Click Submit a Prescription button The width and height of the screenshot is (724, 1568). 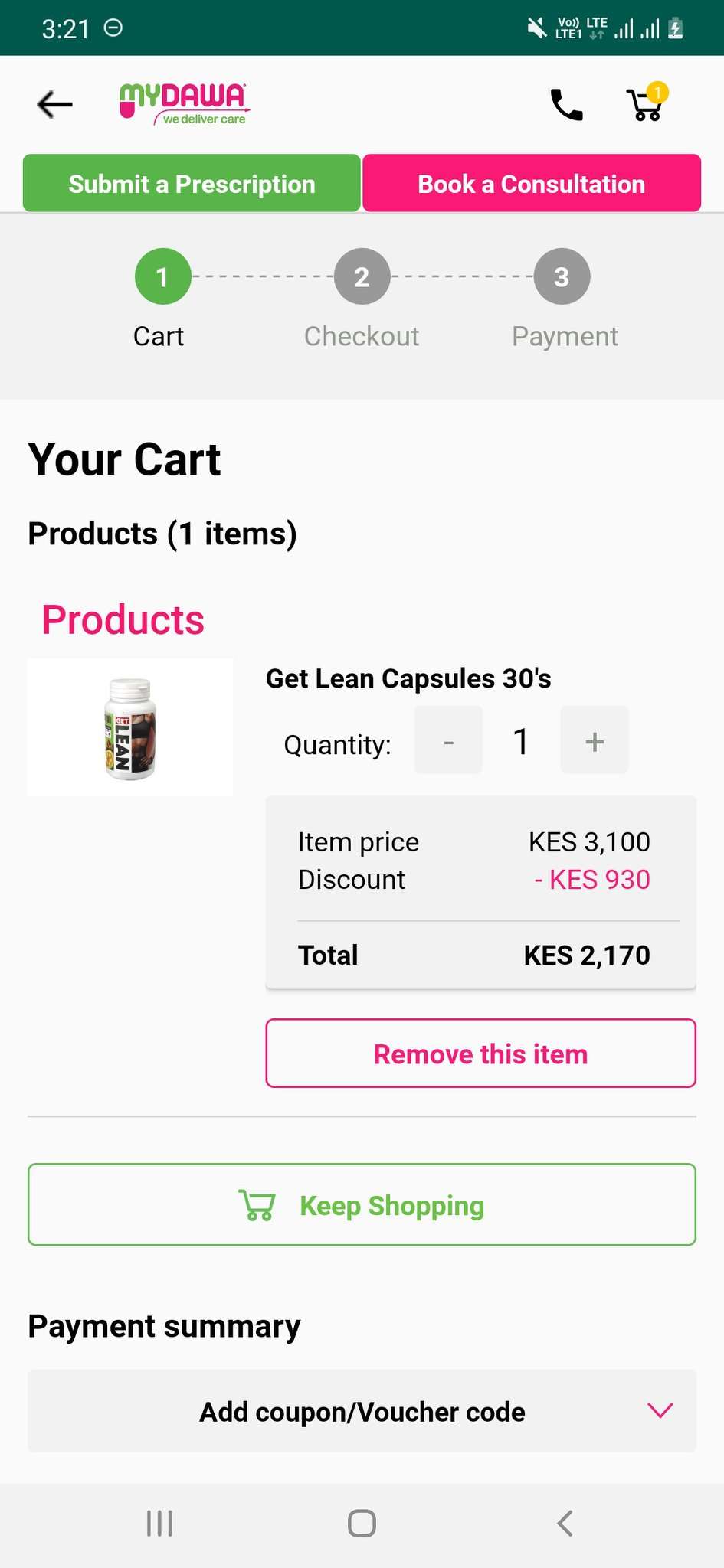tap(192, 184)
